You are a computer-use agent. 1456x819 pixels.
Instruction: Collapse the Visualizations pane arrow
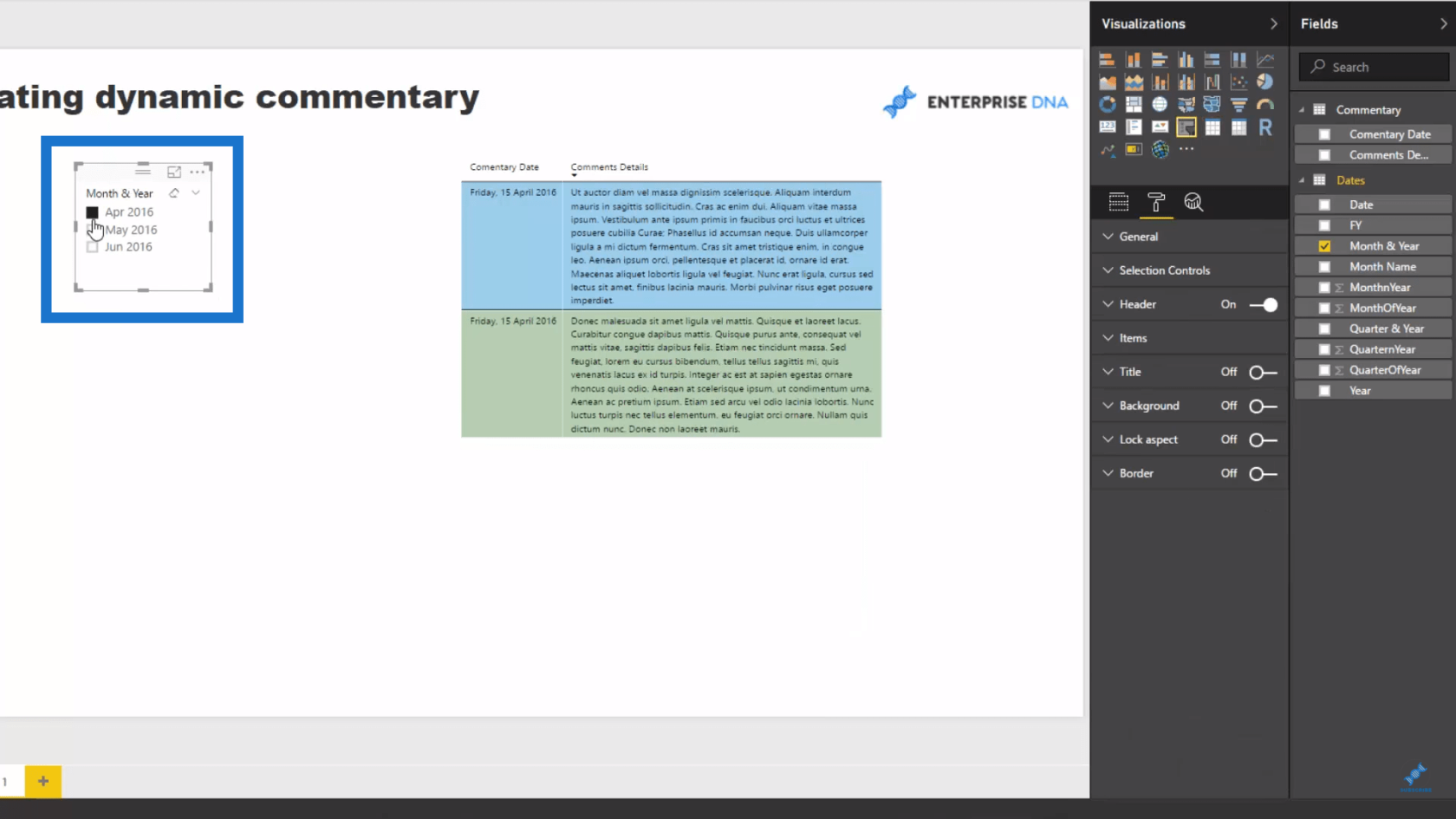(x=1273, y=24)
